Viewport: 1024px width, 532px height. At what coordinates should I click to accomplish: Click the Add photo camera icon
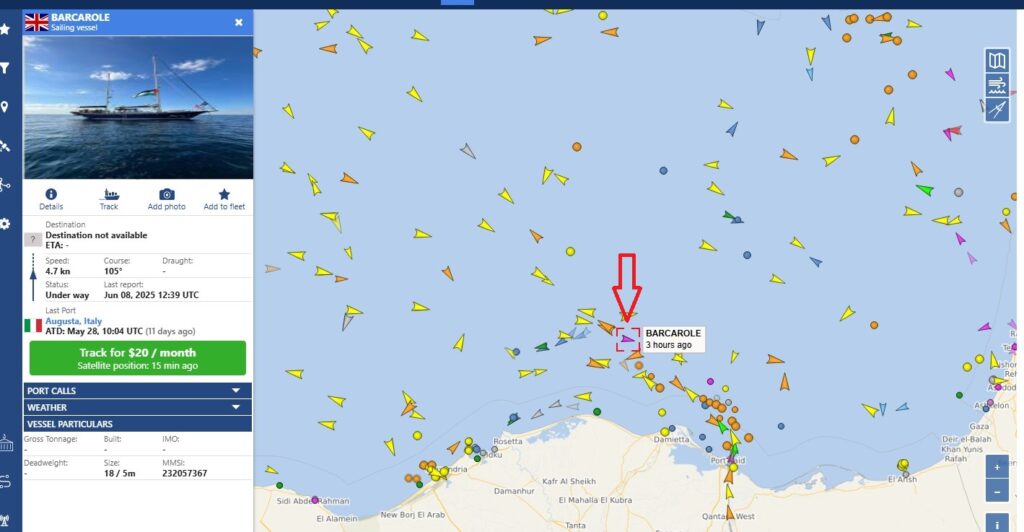(167, 195)
